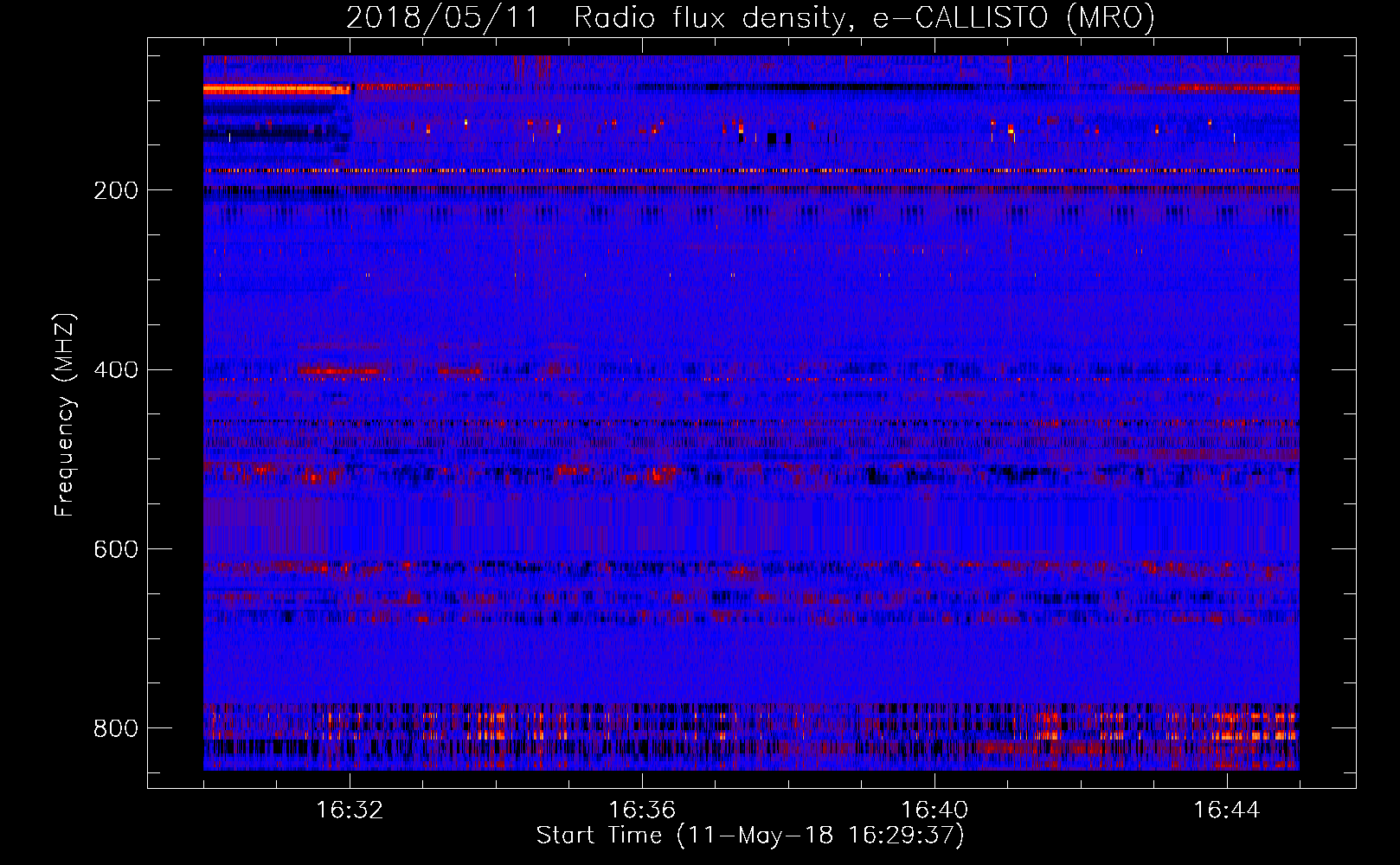Click the plot title '2018/05/11 Radio flux density'
Image resolution: width=1400 pixels, height=865 pixels.
(749, 18)
